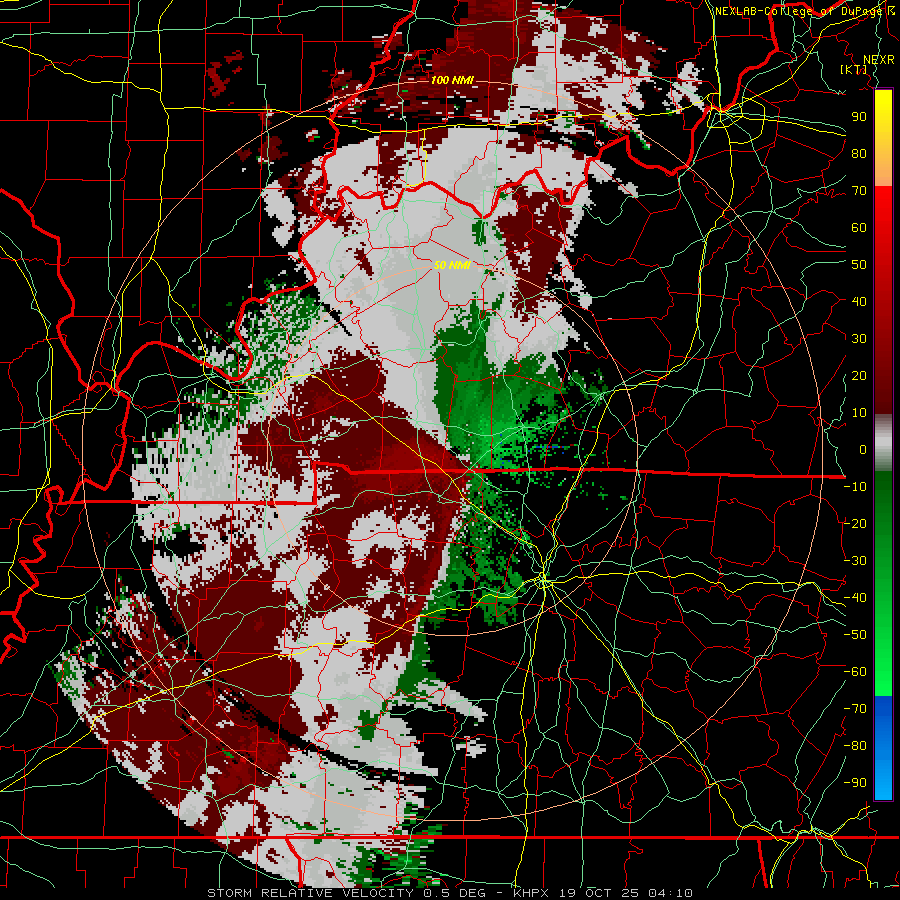Click the "100 NMI" range ring label
The image size is (900, 900).
point(452,80)
